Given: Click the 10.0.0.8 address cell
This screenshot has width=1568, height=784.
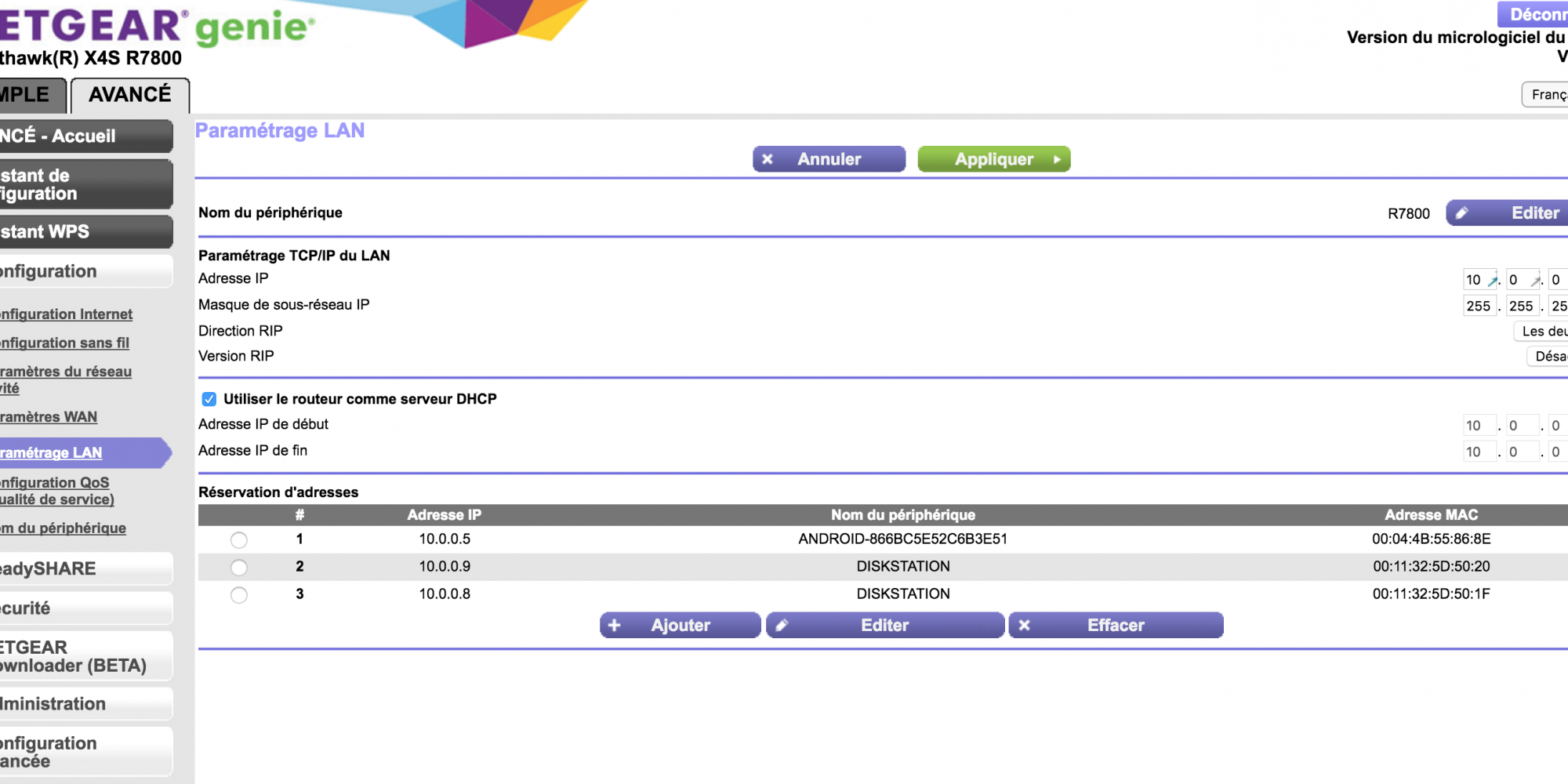Looking at the screenshot, I should point(445,594).
